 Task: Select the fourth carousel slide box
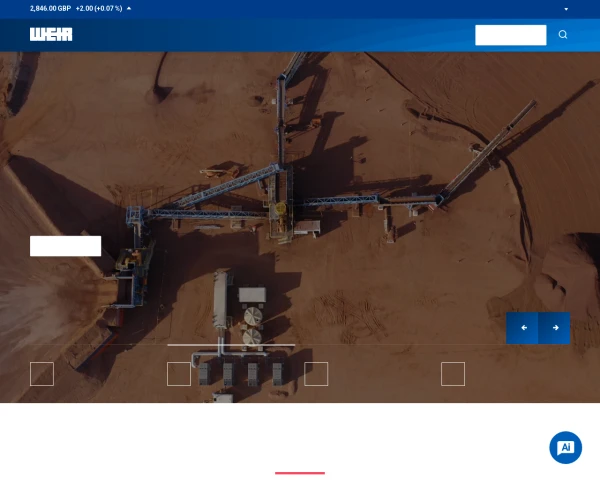pos(453,374)
